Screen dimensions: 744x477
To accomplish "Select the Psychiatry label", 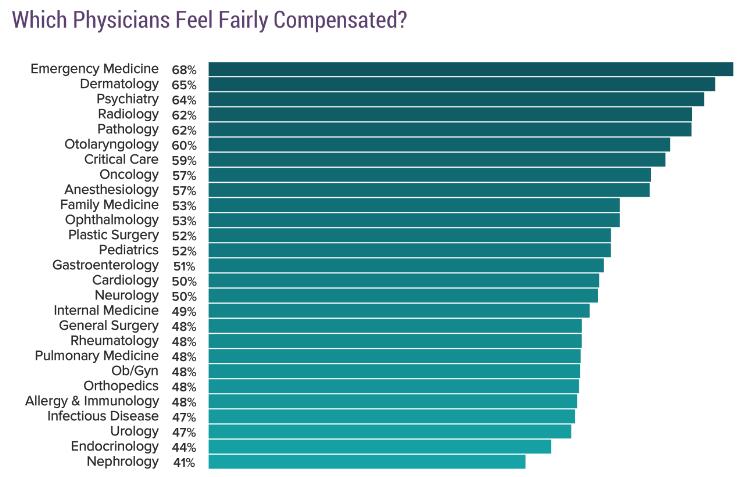I will click(x=127, y=99).
